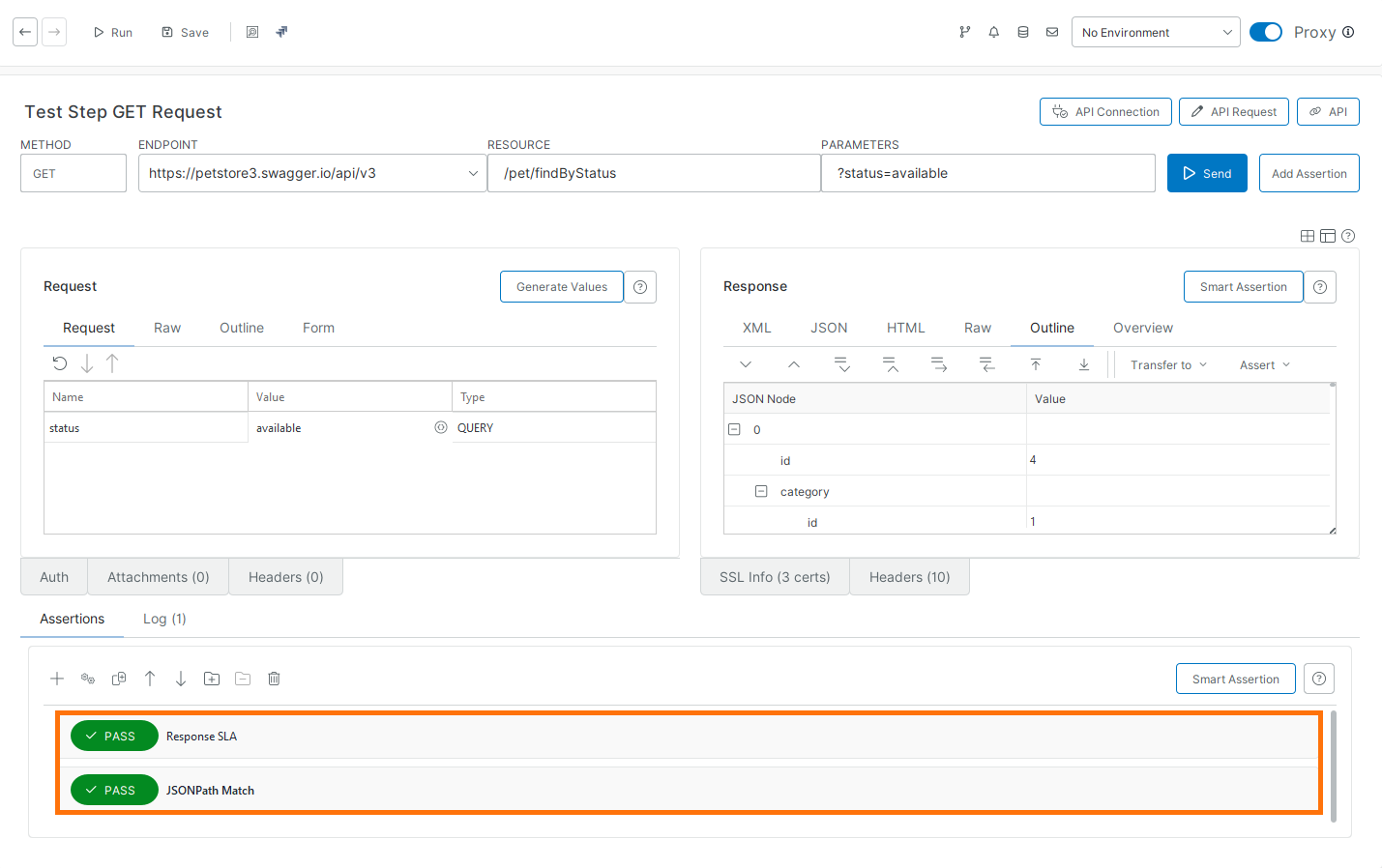Click help icon next to Generate Values
This screenshot has width=1382, height=868.
[x=640, y=287]
